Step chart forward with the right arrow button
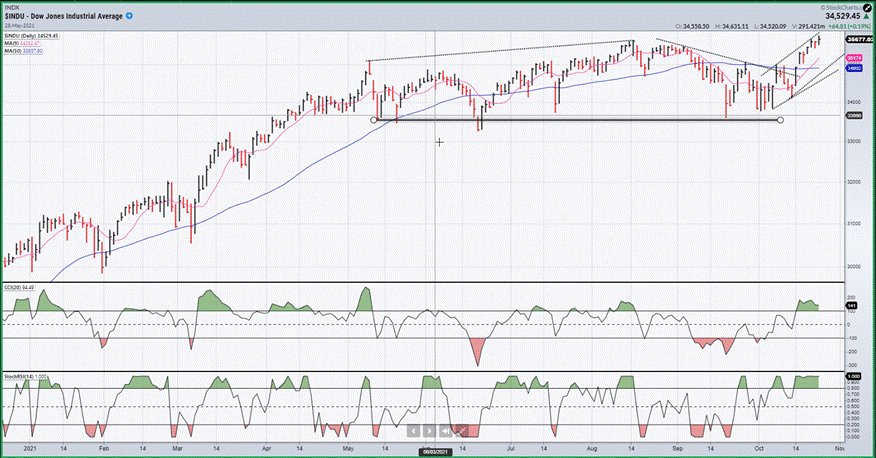The height and width of the screenshot is (458, 876). 429,431
